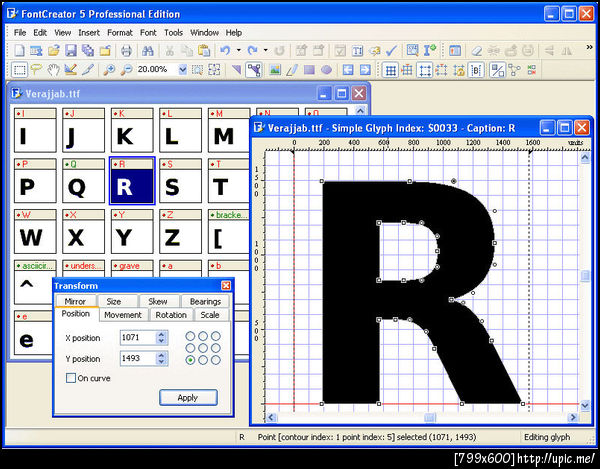Switch to point mode tool
Screen dimensions: 600x469
click(254, 70)
